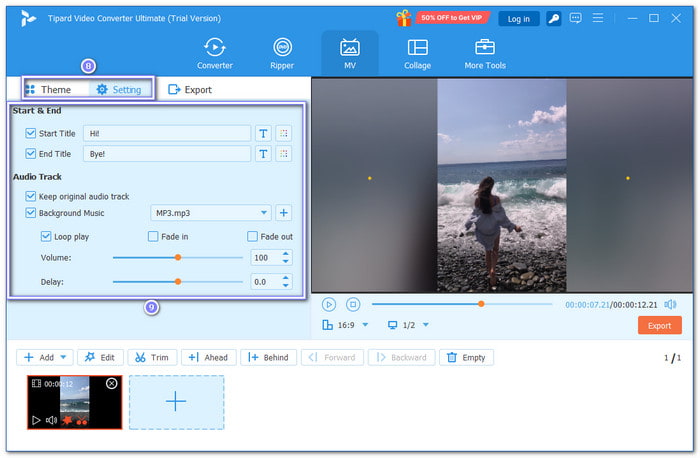Add a background music file
This screenshot has width=700, height=458.
(x=283, y=213)
